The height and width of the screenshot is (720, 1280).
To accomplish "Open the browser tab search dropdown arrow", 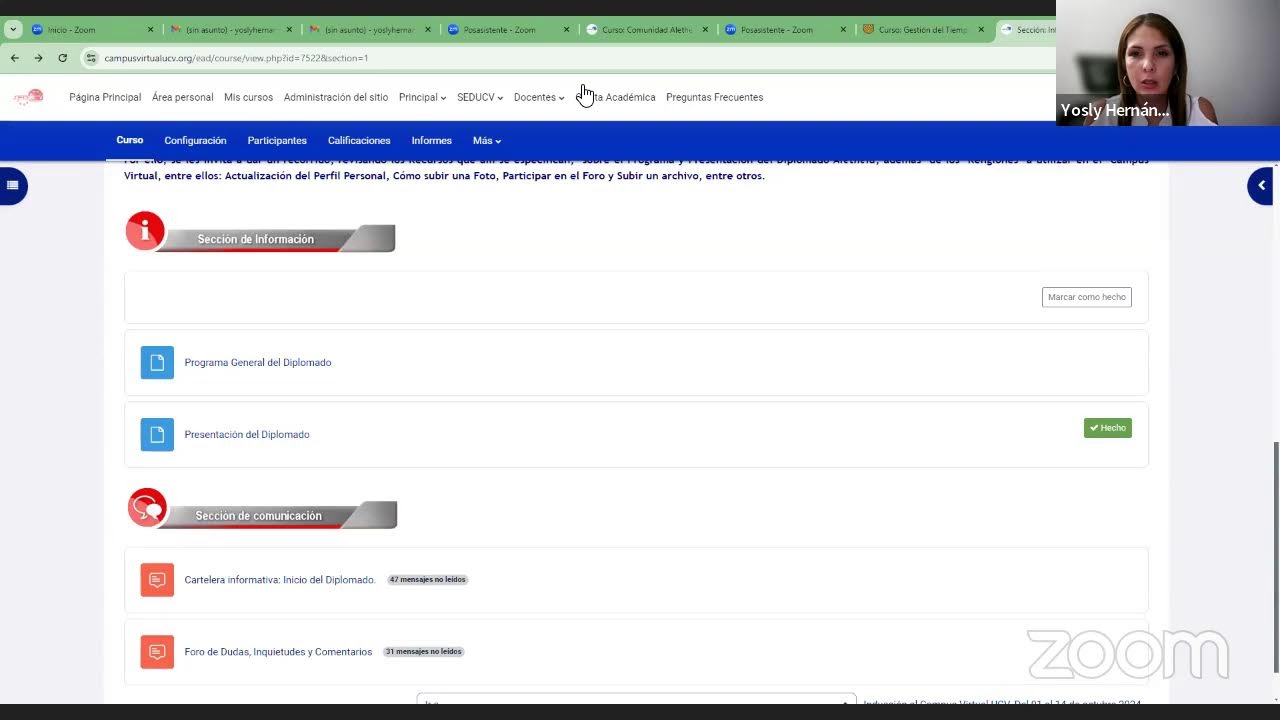I will (13, 30).
